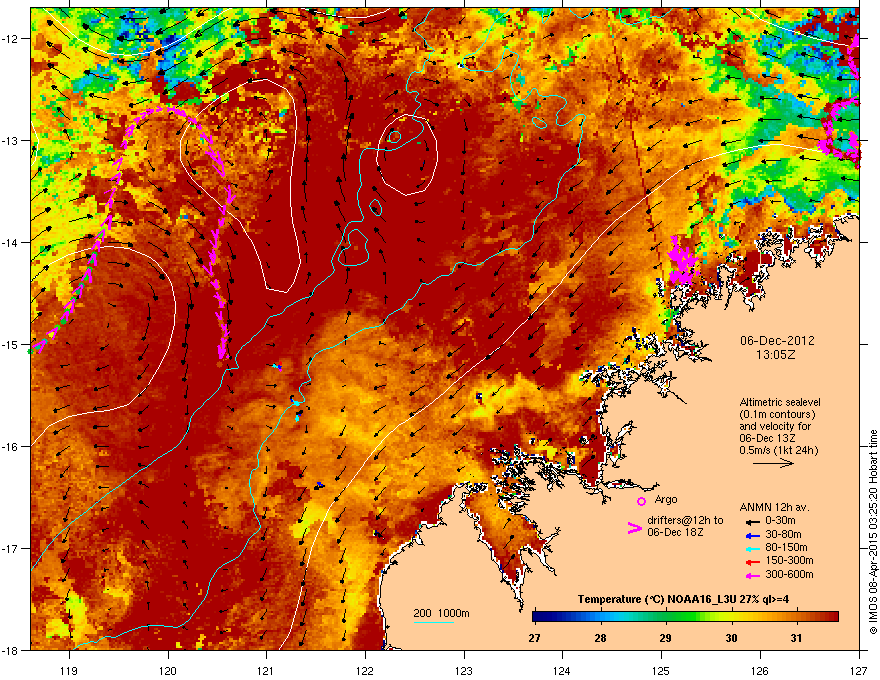Click the latitude axis label -18
The width and height of the screenshot is (880, 680).
[11, 650]
